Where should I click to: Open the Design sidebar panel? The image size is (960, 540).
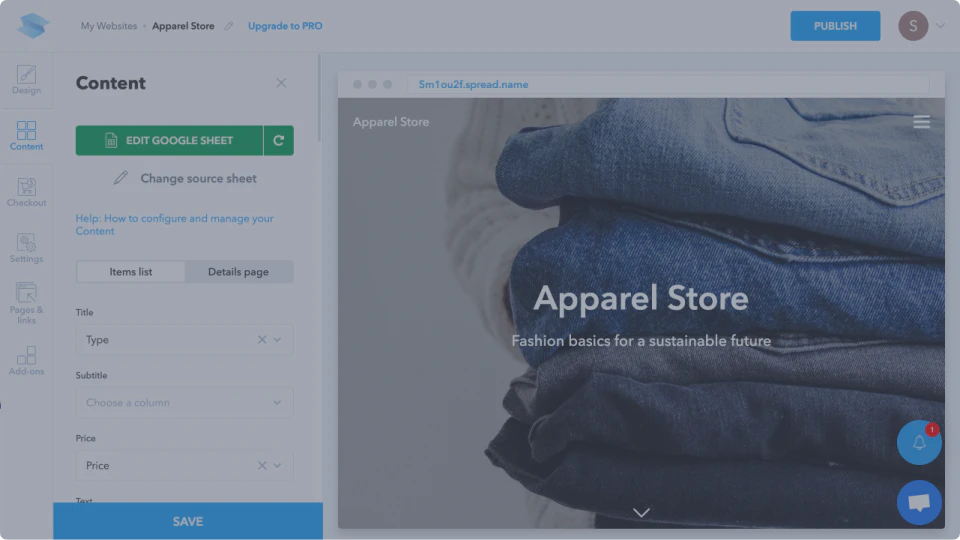[x=26, y=80]
